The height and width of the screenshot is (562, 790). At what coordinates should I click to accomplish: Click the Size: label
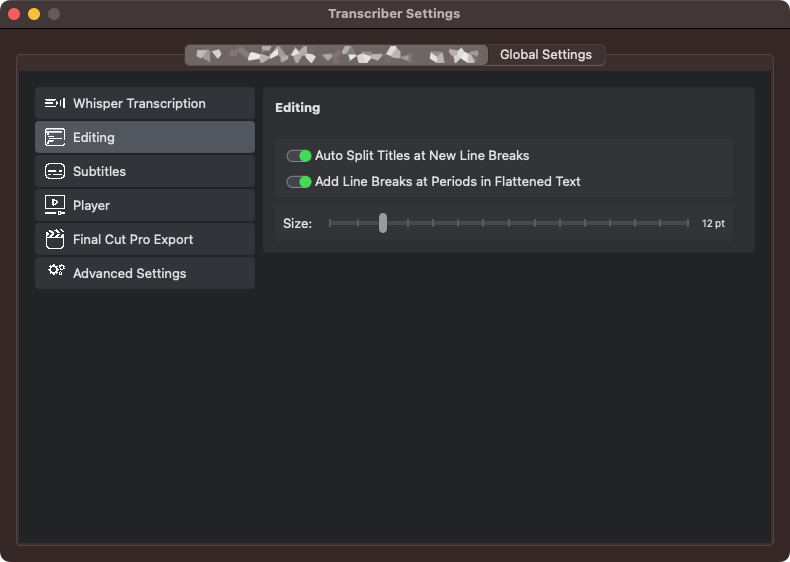pyautogui.click(x=297, y=223)
